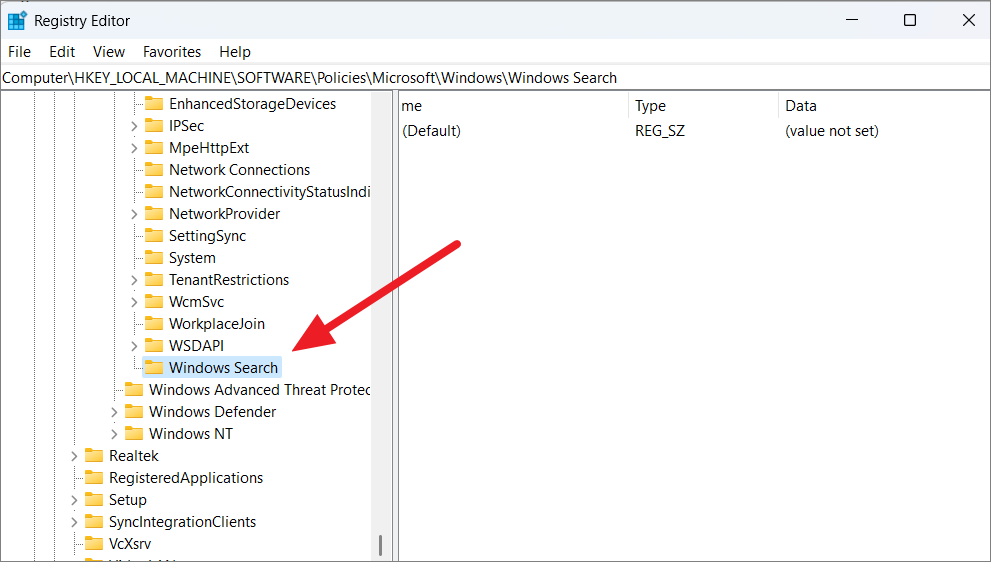Click the TenantRestrictions folder icon

pos(154,280)
